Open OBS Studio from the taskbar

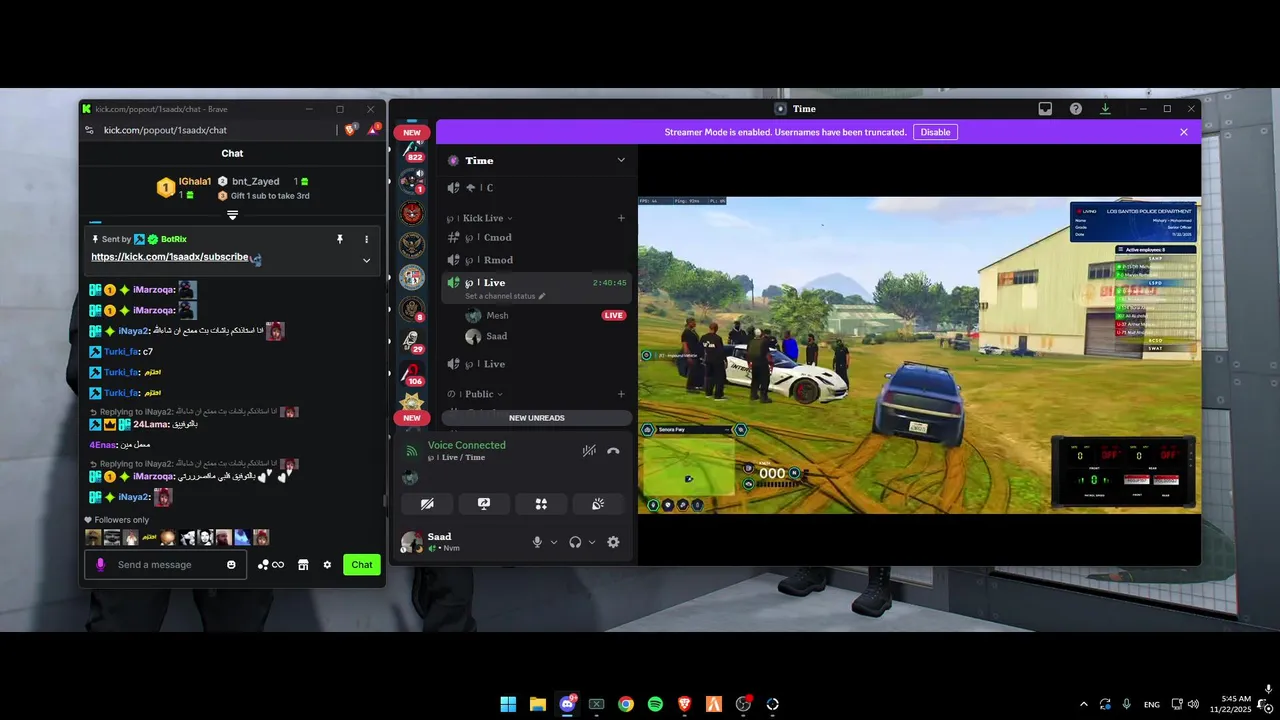pos(743,704)
